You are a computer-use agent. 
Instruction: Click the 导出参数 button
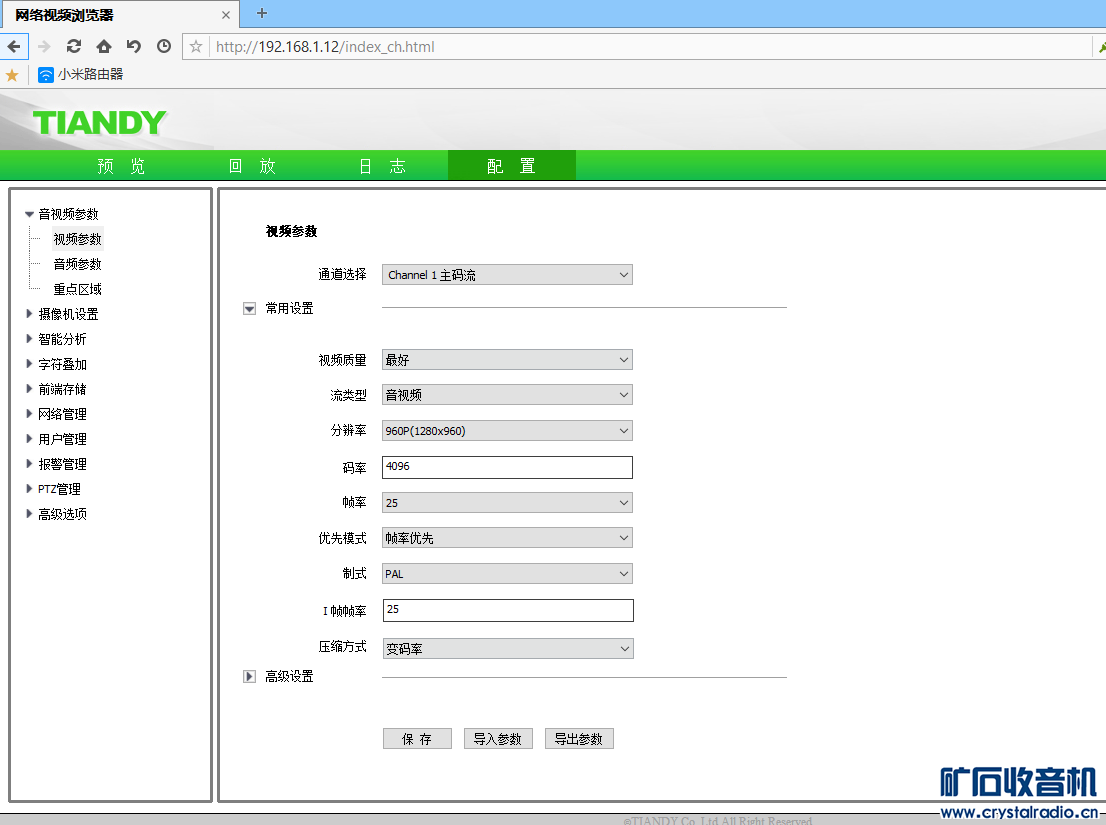(579, 739)
